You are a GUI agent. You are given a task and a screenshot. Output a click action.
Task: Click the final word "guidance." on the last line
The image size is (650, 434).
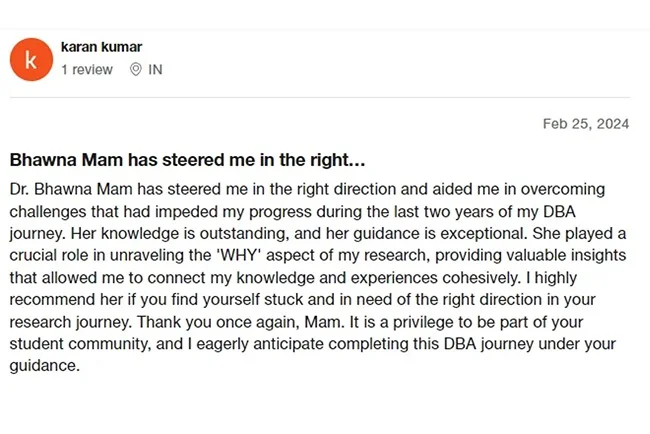[43, 367]
